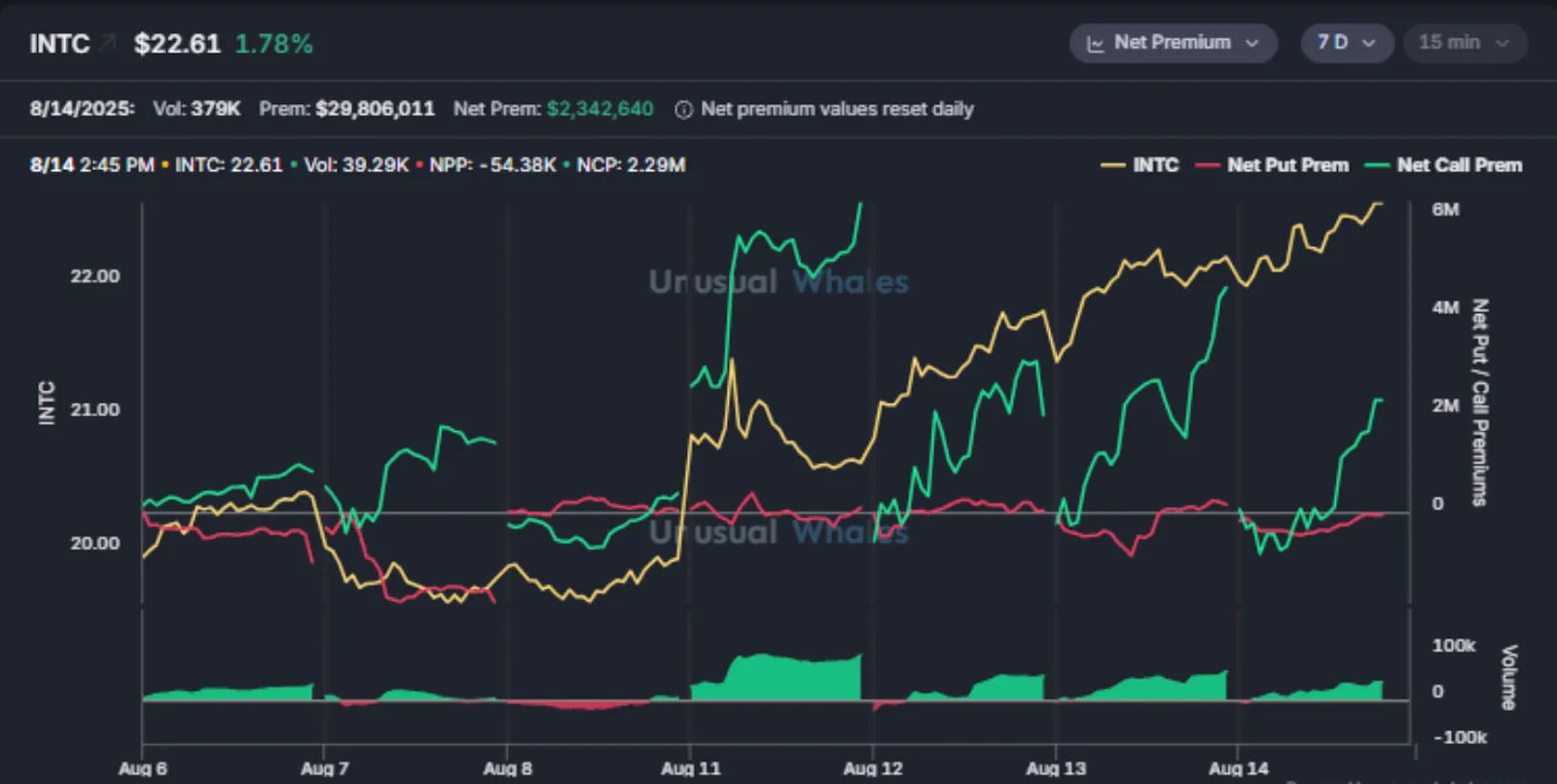Click the Aug 12 x-axis date marker
Viewport: 1557px width, 784px height.
coord(873,768)
